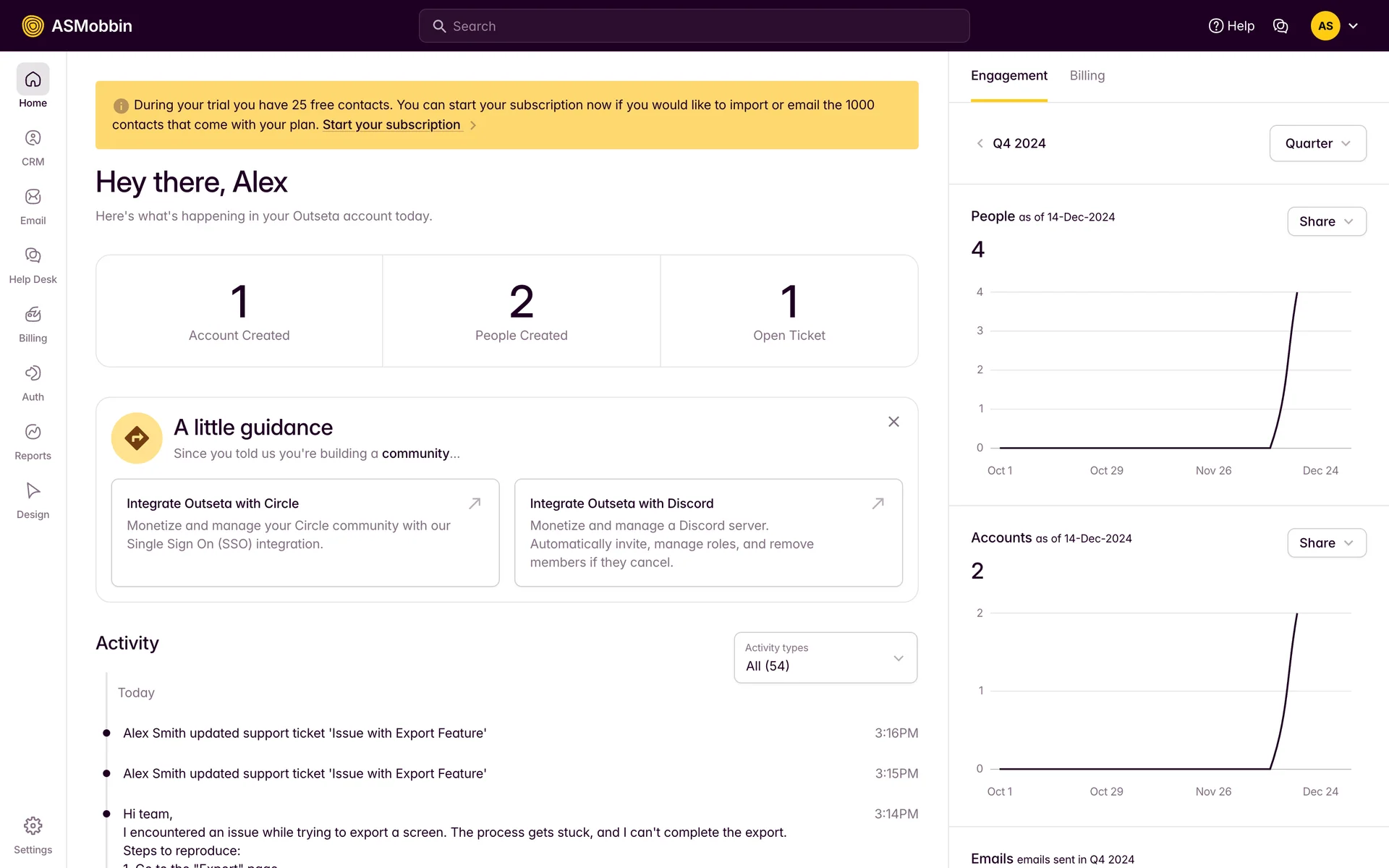Expand the Activity types filter dropdown
Viewport: 1389px width, 868px height.
pyautogui.click(x=825, y=658)
